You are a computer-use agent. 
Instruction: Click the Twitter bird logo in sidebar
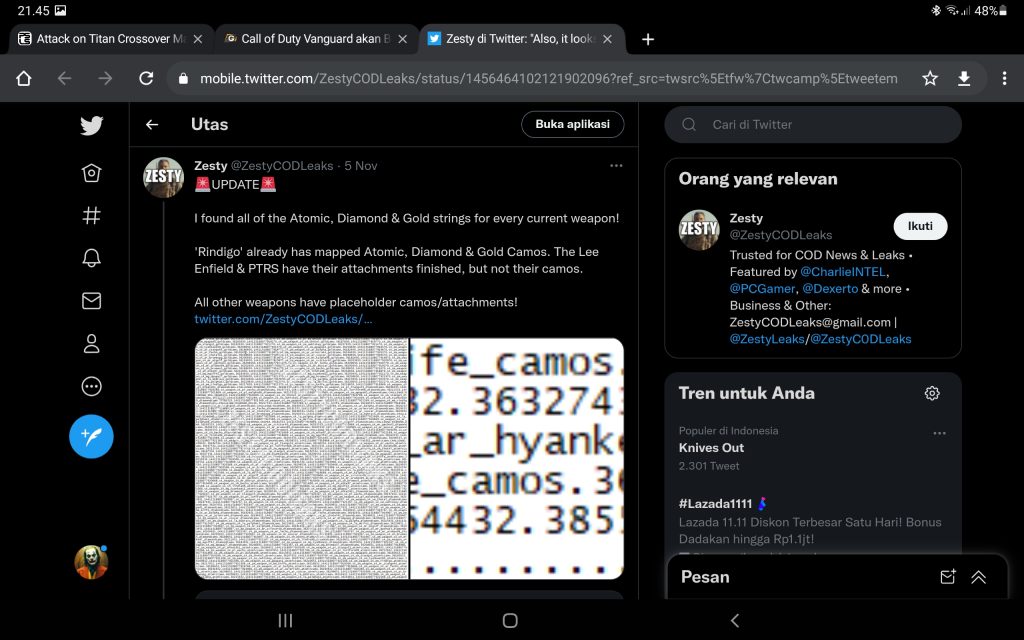pyautogui.click(x=91, y=125)
